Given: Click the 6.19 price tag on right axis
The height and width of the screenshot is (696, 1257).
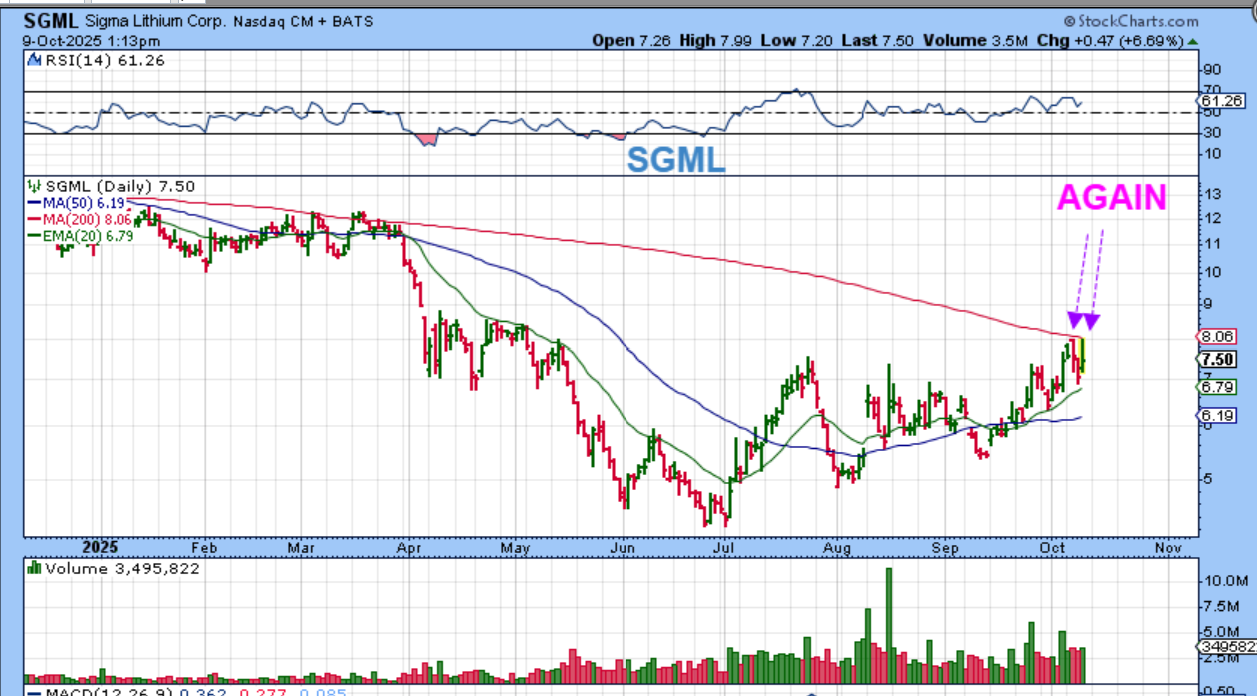Looking at the screenshot, I should (1215, 415).
